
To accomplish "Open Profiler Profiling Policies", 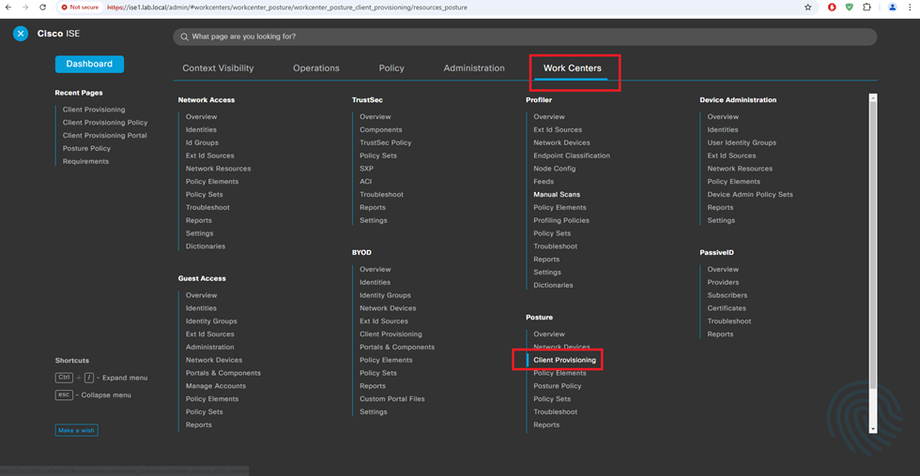I will pyautogui.click(x=562, y=221).
